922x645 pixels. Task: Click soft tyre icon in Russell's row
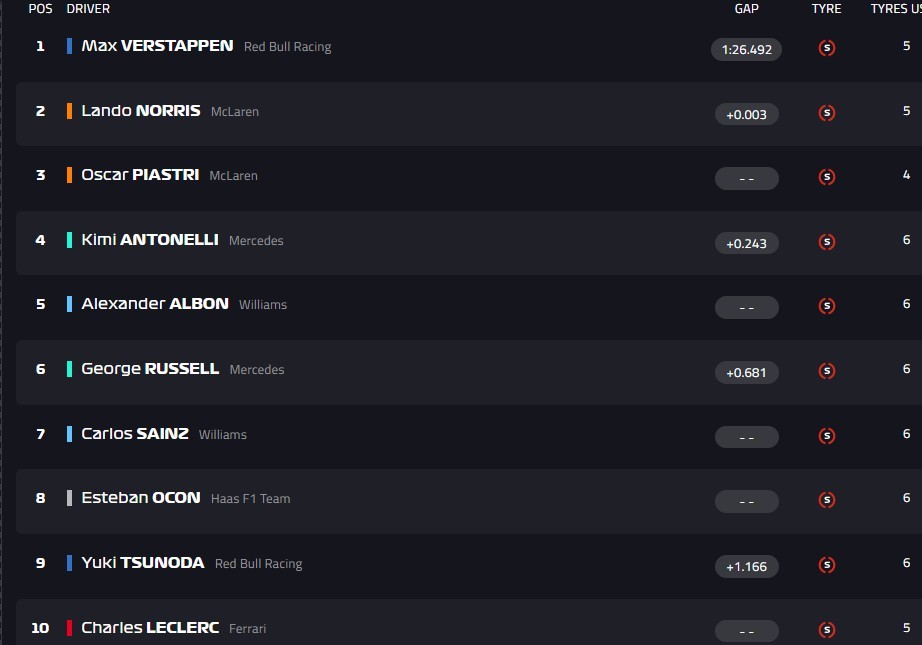826,371
